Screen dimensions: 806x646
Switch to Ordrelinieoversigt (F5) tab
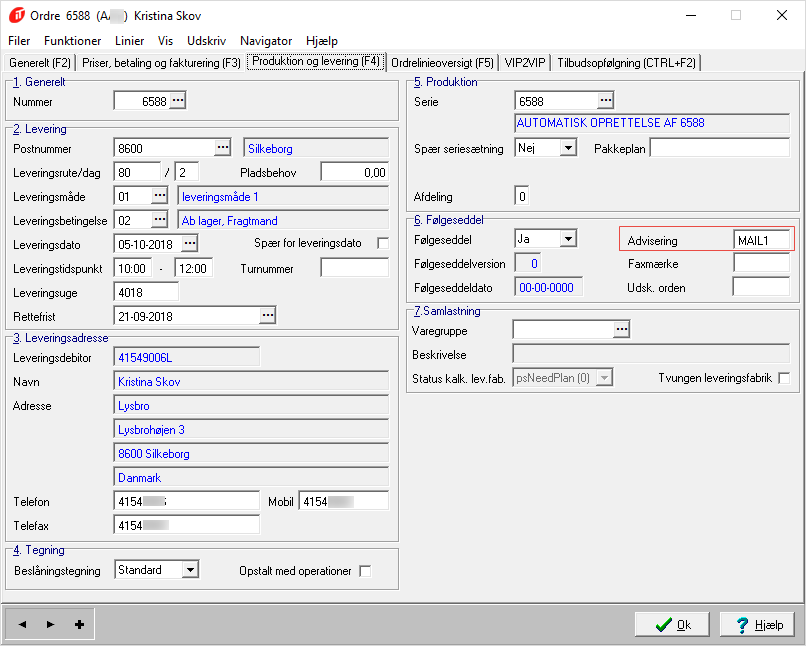(442, 63)
